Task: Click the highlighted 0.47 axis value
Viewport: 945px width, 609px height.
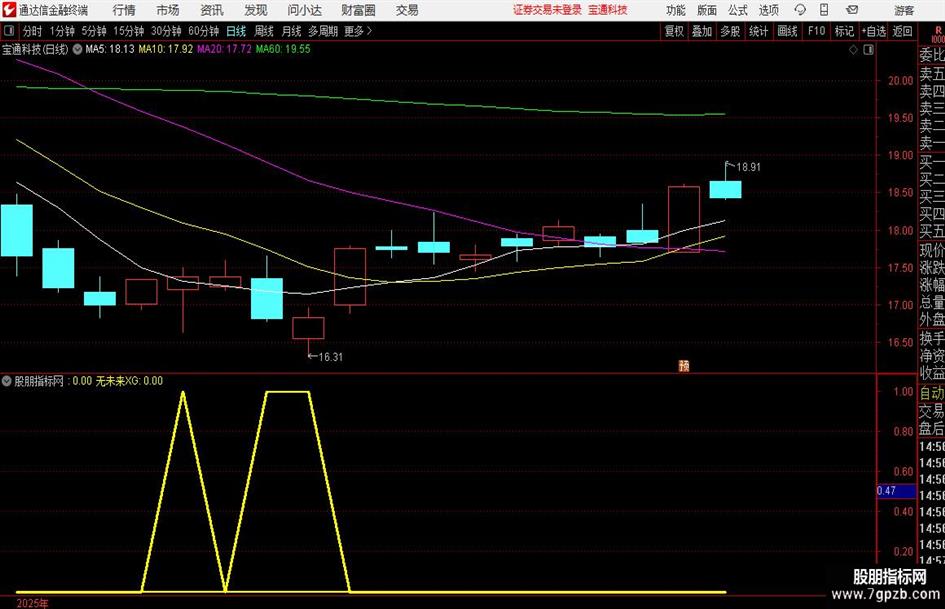Action: pyautogui.click(x=896, y=491)
